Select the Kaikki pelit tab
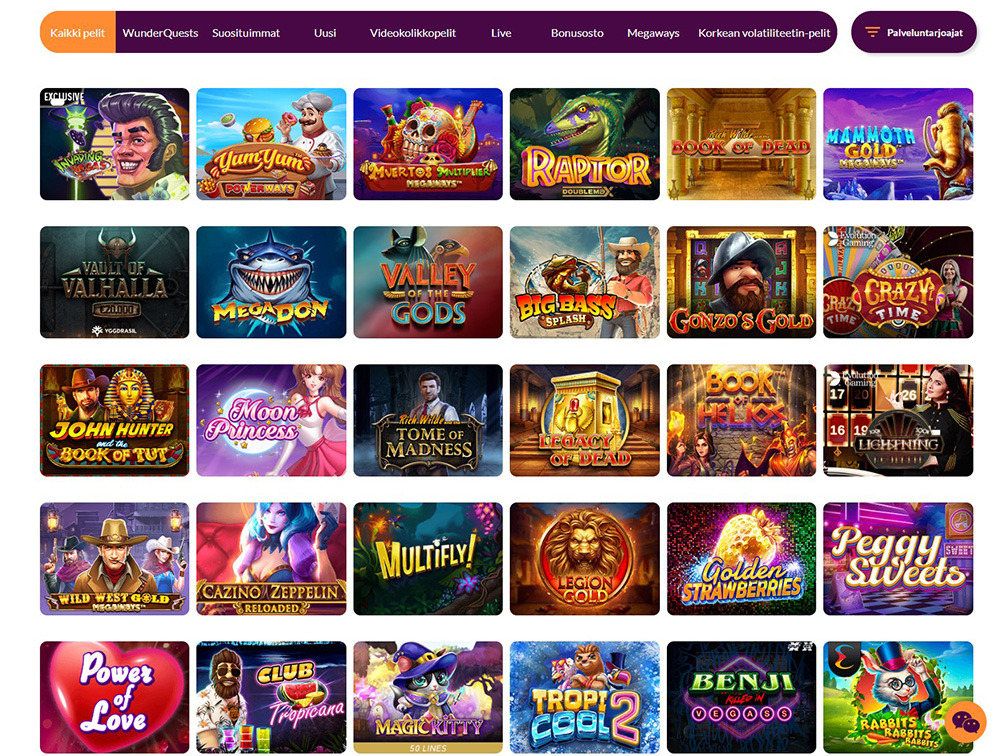 click(77, 33)
